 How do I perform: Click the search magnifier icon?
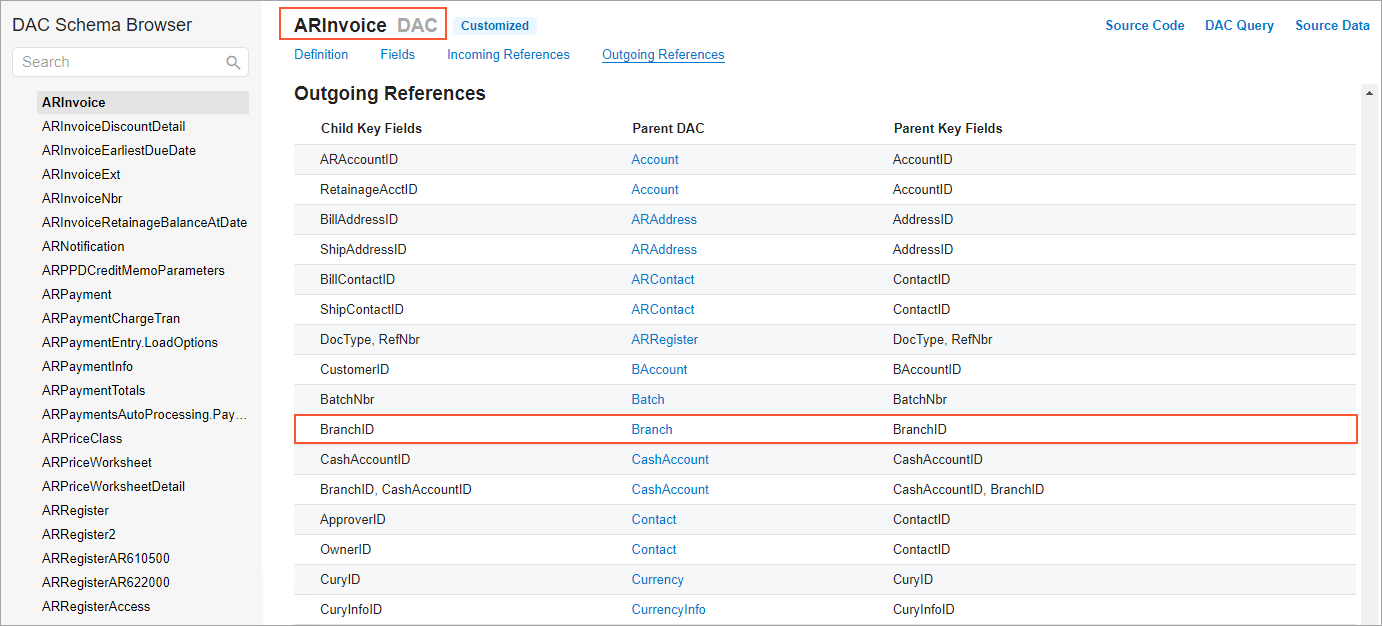(233, 63)
